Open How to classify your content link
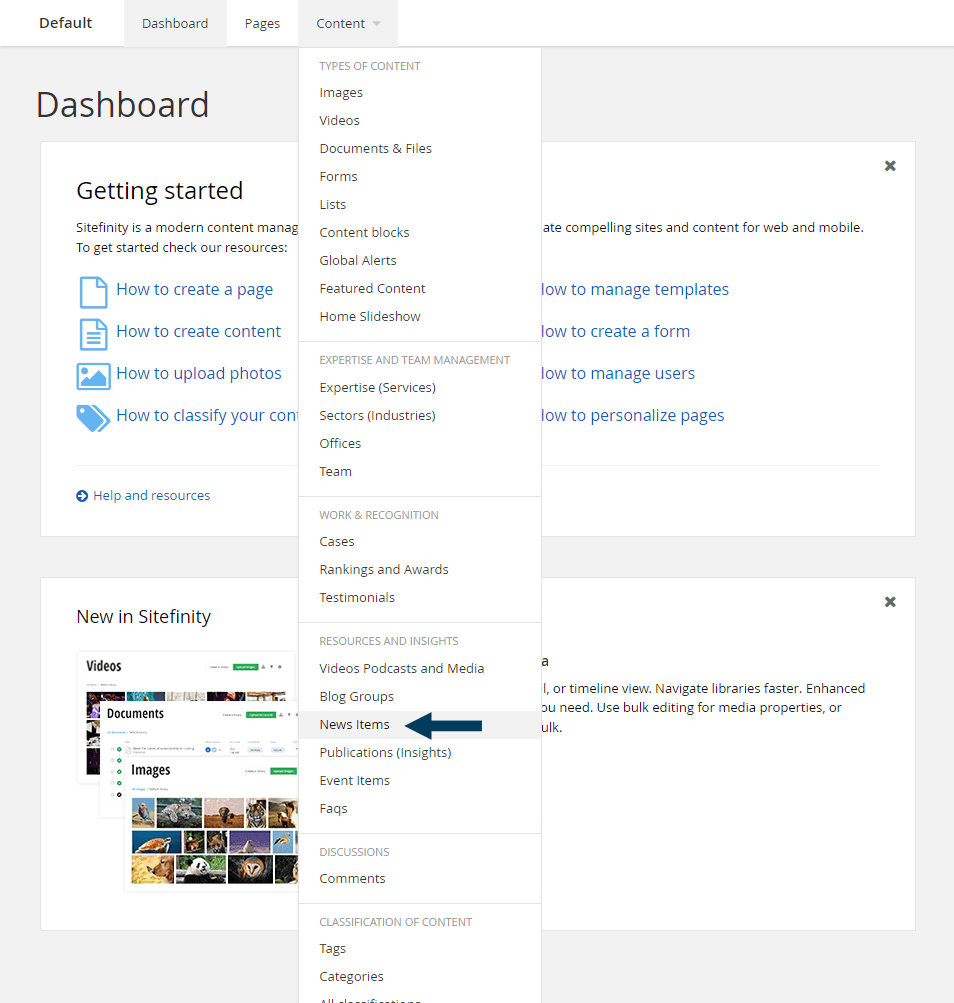Screen dimensions: 954x1003 pyautogui.click(x=207, y=416)
